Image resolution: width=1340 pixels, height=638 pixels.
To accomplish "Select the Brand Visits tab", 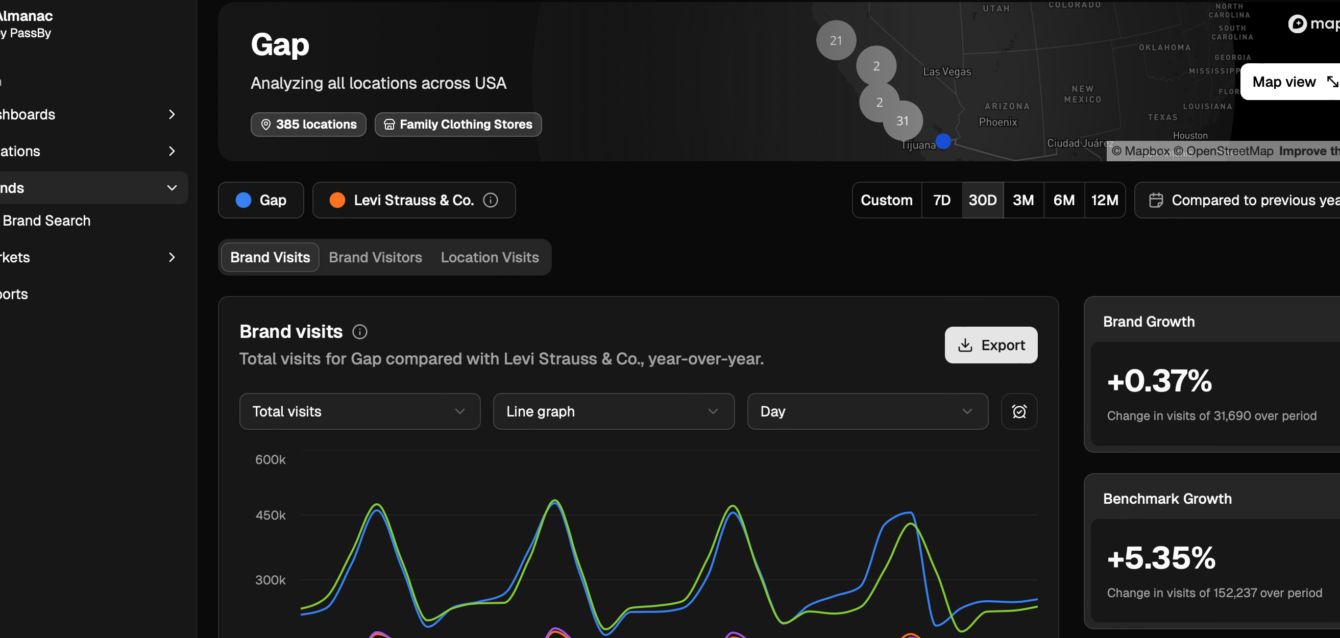I will (270, 257).
